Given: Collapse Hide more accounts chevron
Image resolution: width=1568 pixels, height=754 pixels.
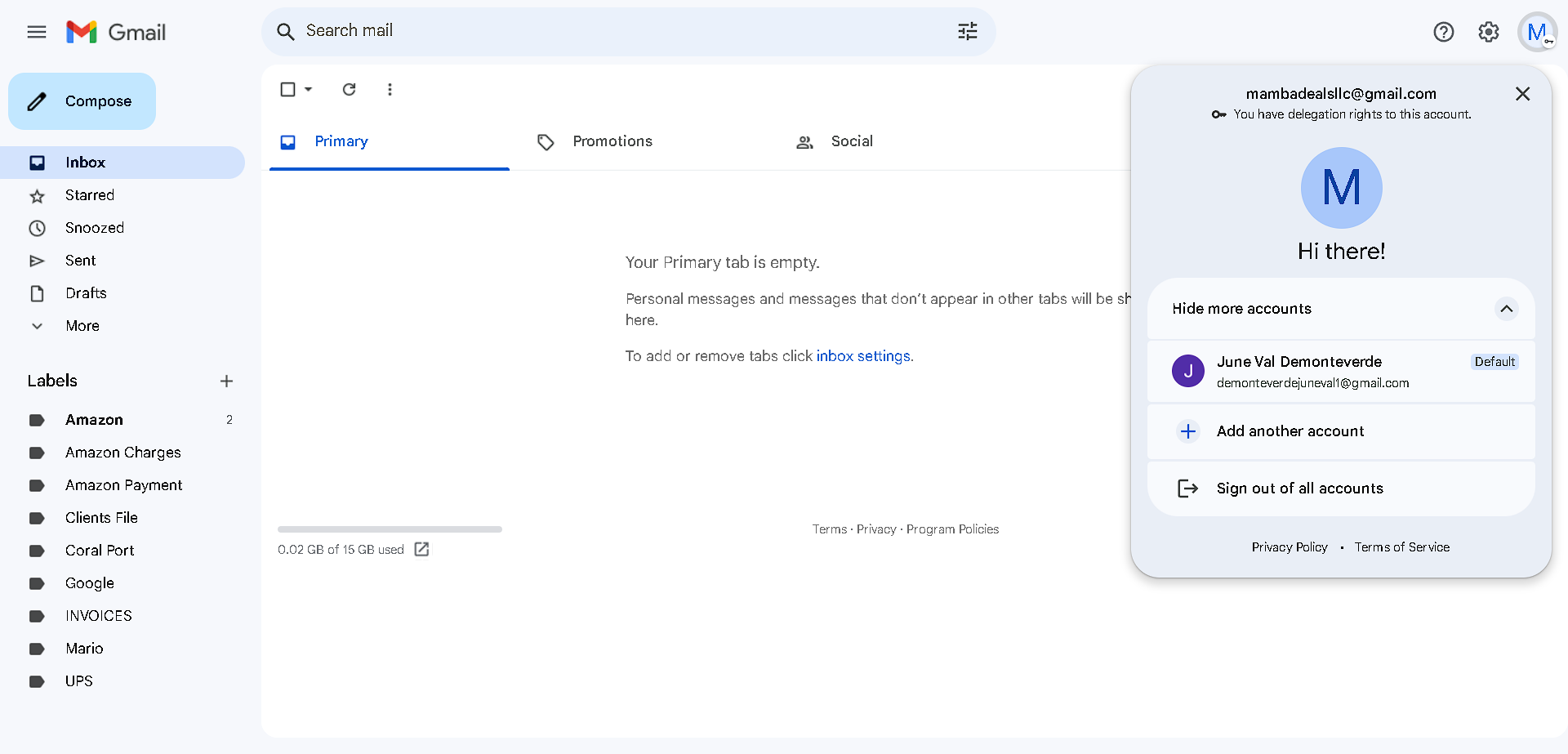Looking at the screenshot, I should [1506, 309].
